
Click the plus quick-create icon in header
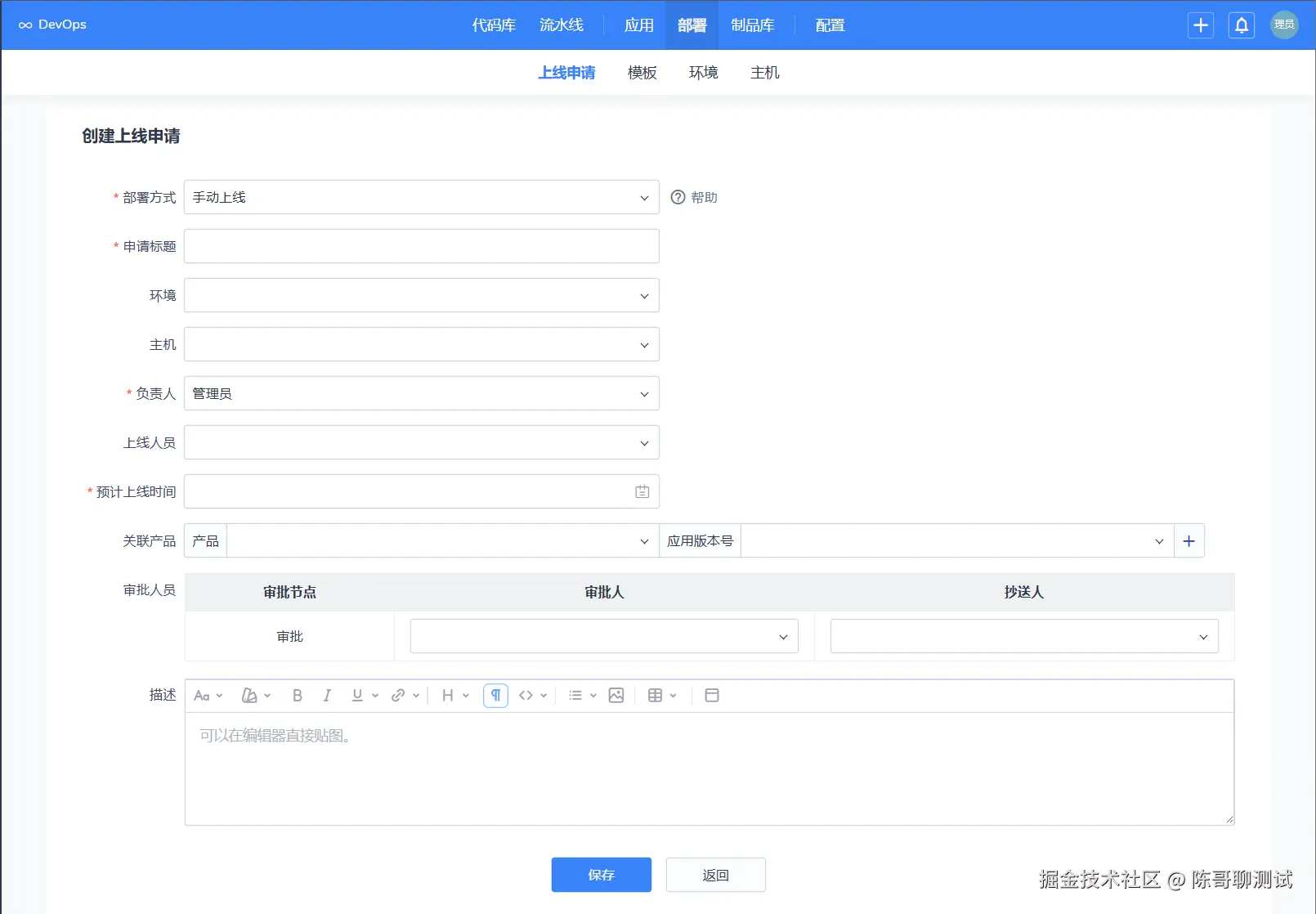click(1201, 25)
